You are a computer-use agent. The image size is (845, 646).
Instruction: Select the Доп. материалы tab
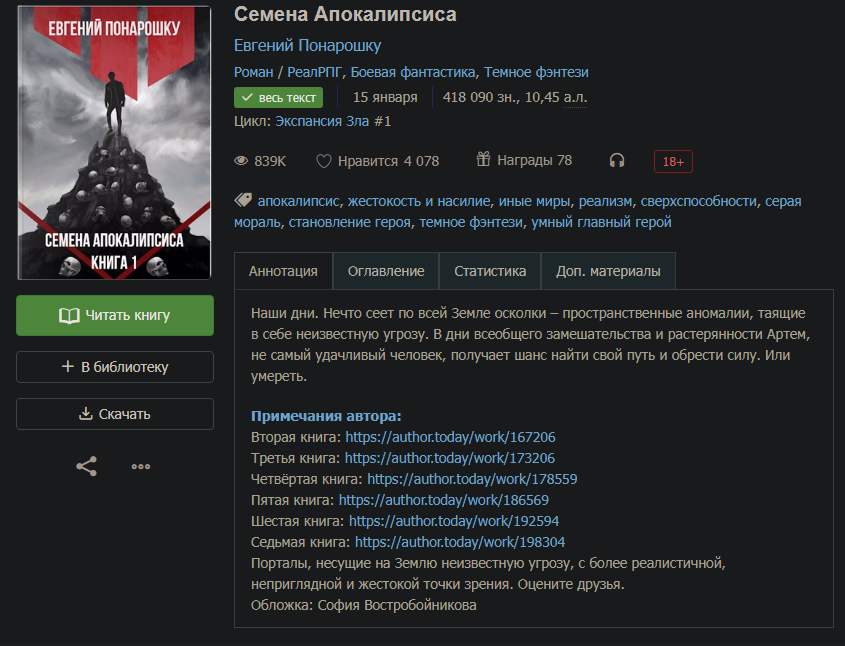(x=608, y=271)
